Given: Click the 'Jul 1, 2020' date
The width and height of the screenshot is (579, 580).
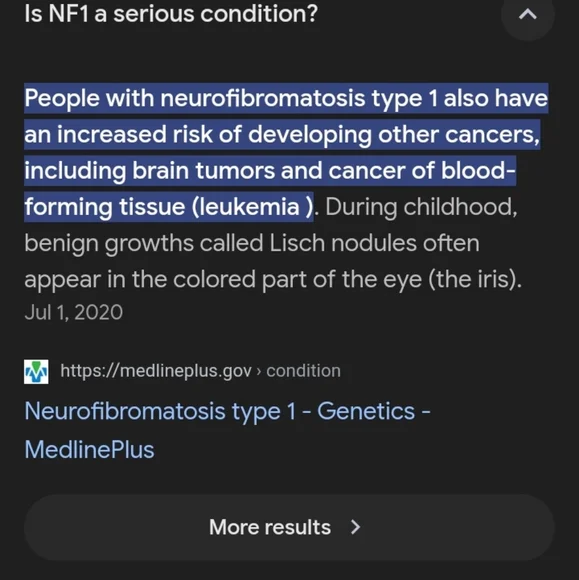Looking at the screenshot, I should pyautogui.click(x=74, y=312).
